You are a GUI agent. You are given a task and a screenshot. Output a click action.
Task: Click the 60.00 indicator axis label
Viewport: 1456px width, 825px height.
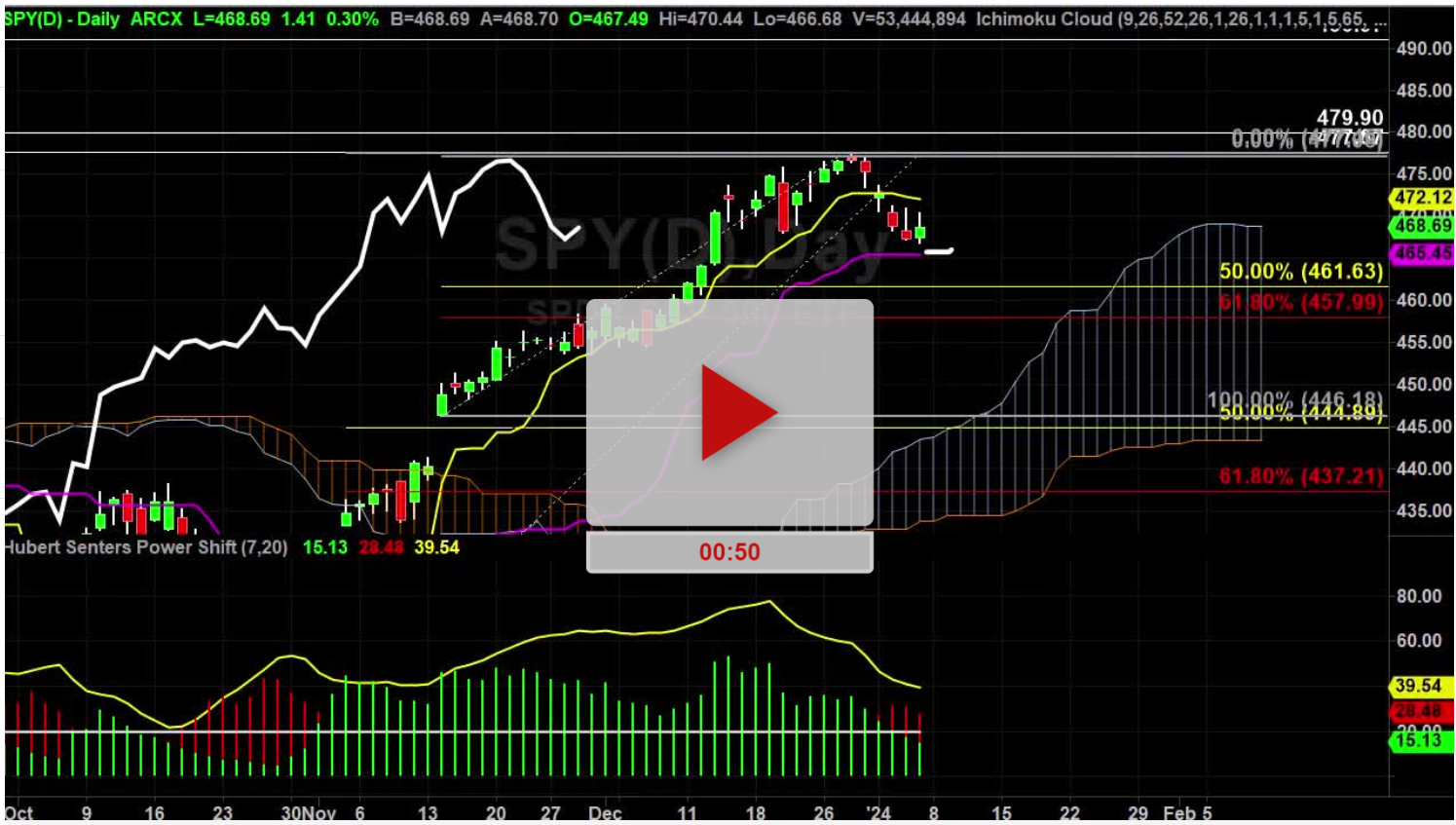[1418, 641]
